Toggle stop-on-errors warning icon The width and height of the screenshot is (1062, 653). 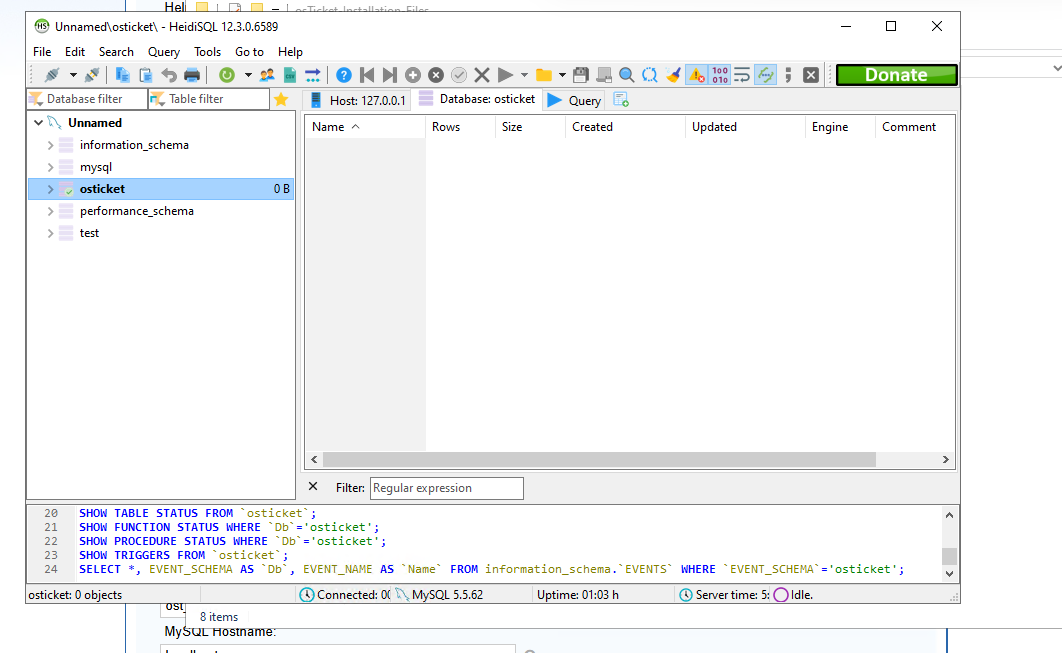[696, 75]
